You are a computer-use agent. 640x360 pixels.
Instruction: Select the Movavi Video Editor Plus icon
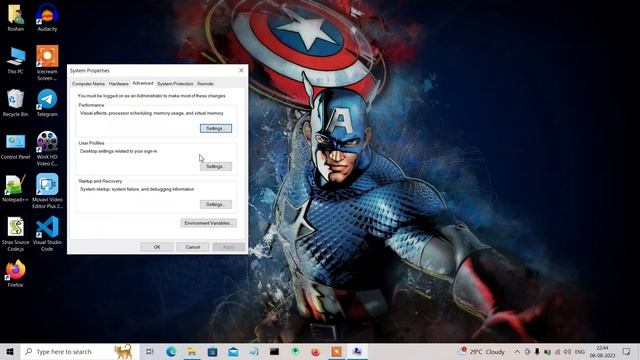point(47,191)
